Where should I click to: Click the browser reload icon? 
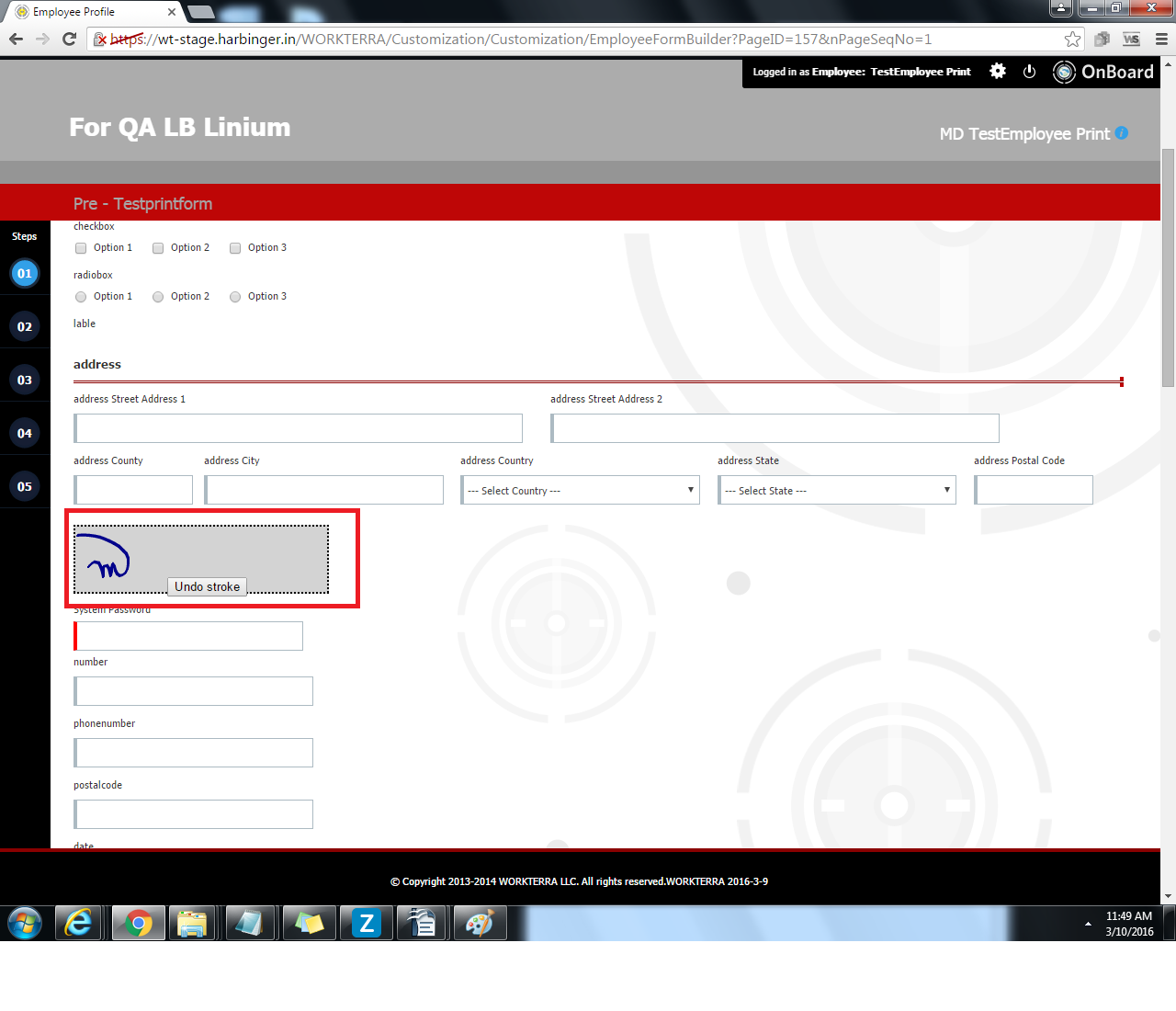[69, 39]
